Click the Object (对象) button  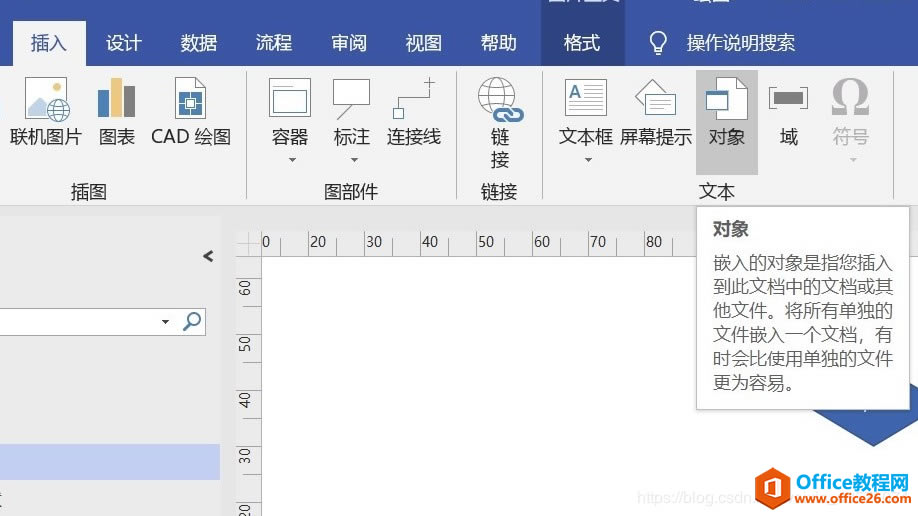(727, 112)
